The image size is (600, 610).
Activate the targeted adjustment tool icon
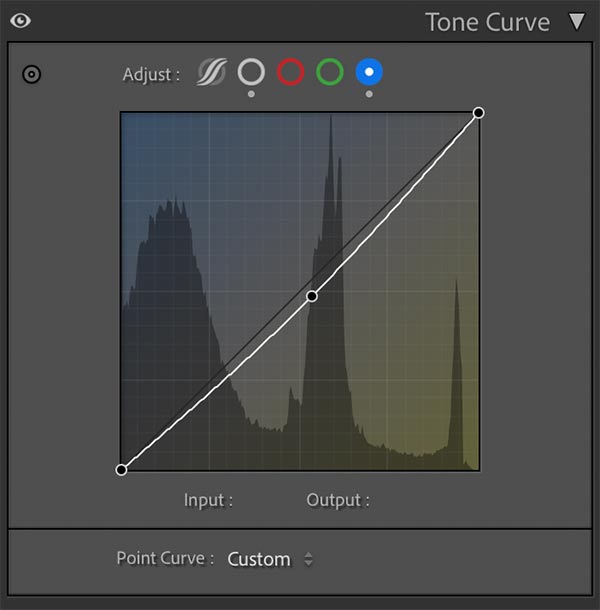click(32, 74)
